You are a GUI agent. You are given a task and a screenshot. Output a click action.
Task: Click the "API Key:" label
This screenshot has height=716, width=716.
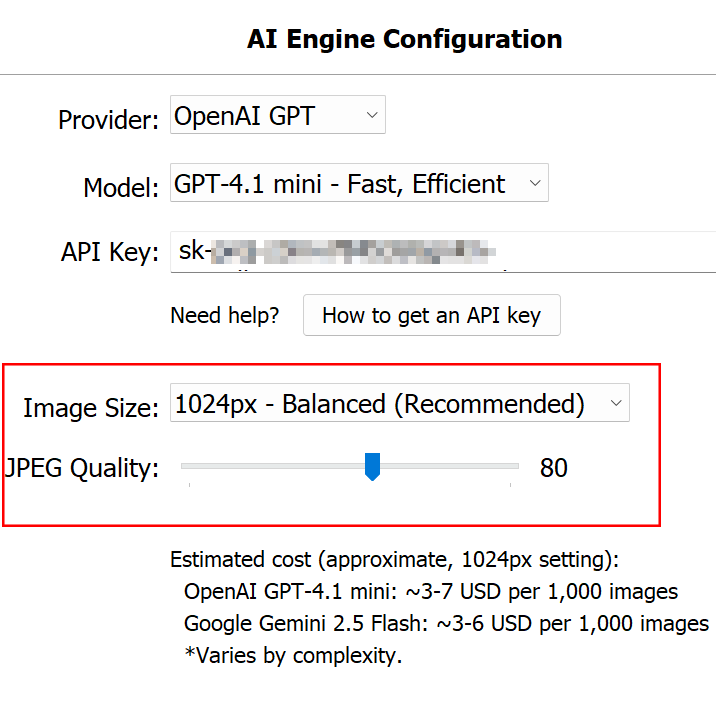point(109,252)
